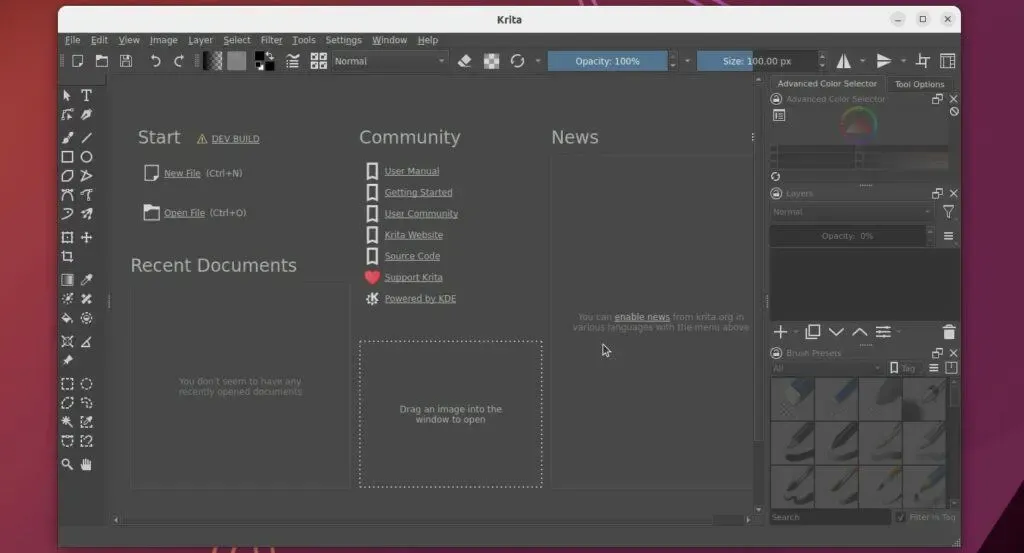Select the Rectangular Selection tool

click(67, 384)
